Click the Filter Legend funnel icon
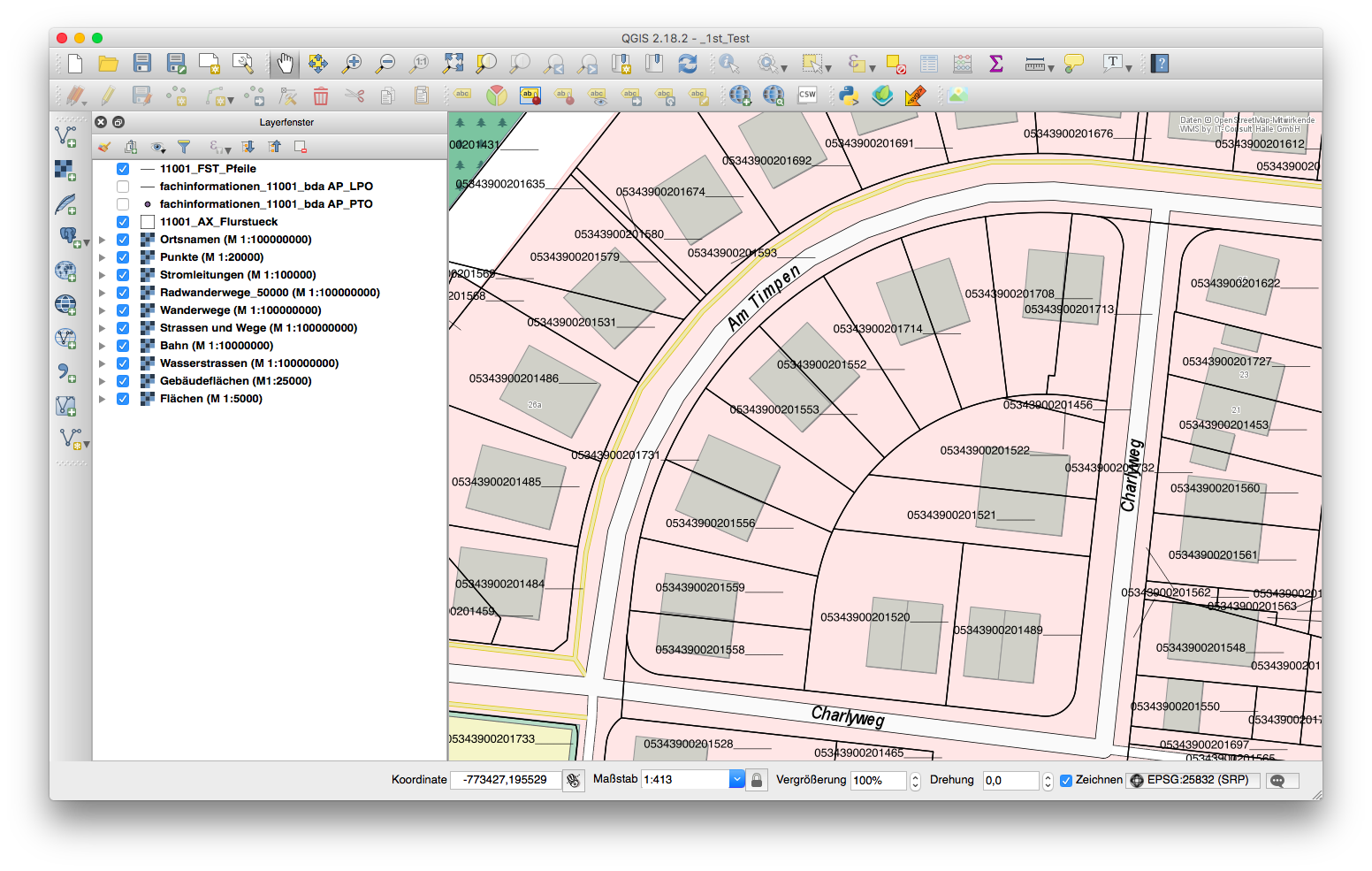The width and height of the screenshot is (1372, 871). (184, 147)
